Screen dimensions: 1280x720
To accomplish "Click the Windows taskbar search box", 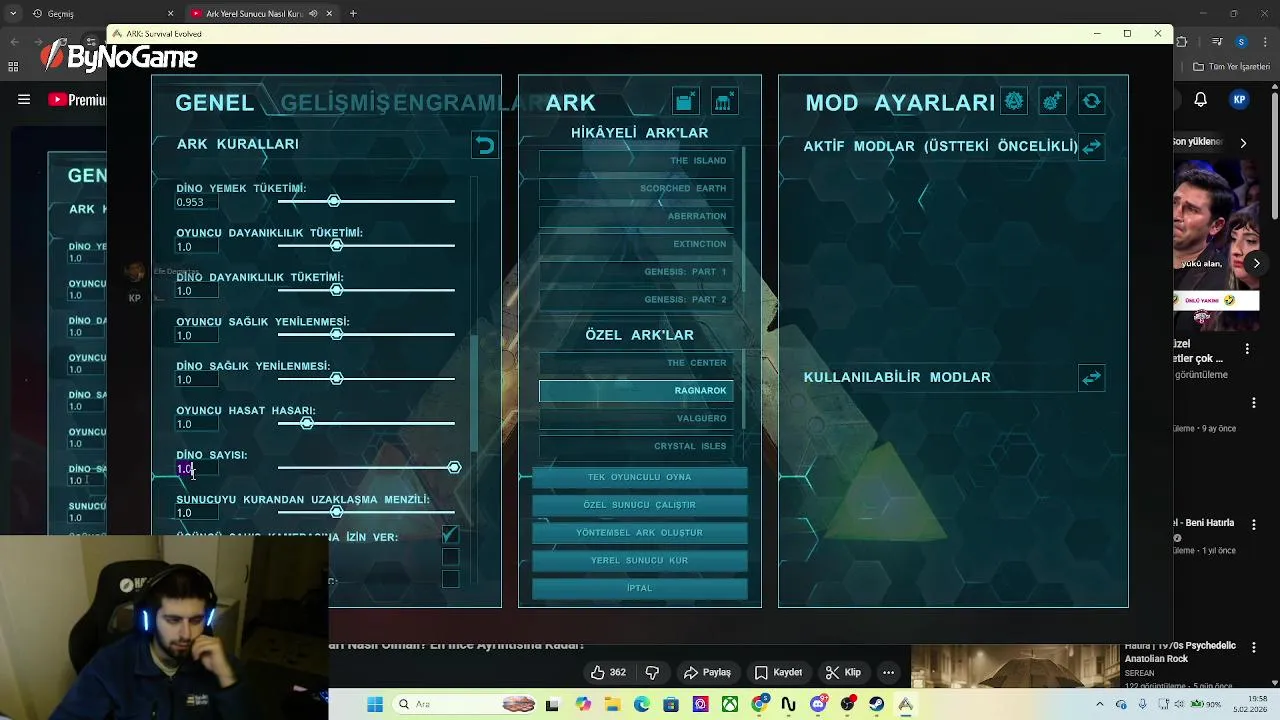I will click(466, 704).
